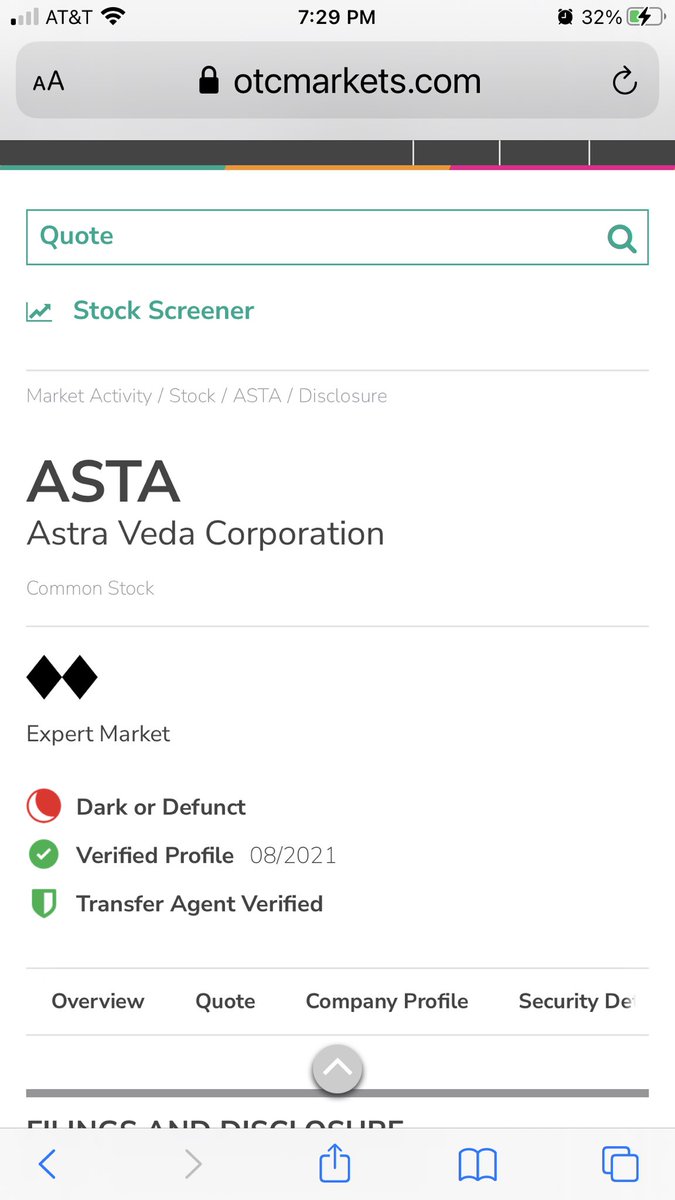This screenshot has height=1200, width=675.
Task: Reload the page with the refresh icon
Action: coord(625,81)
